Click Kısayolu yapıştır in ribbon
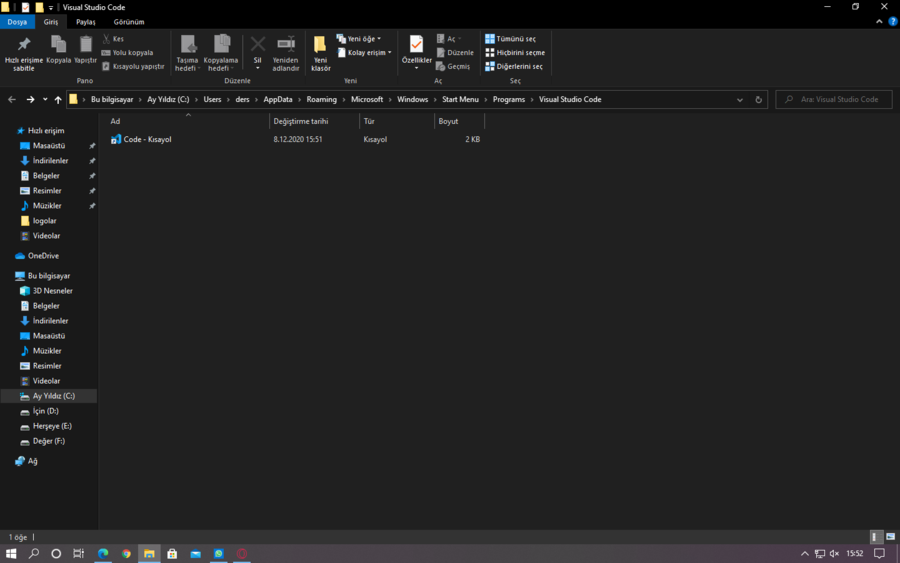 pyautogui.click(x=133, y=66)
